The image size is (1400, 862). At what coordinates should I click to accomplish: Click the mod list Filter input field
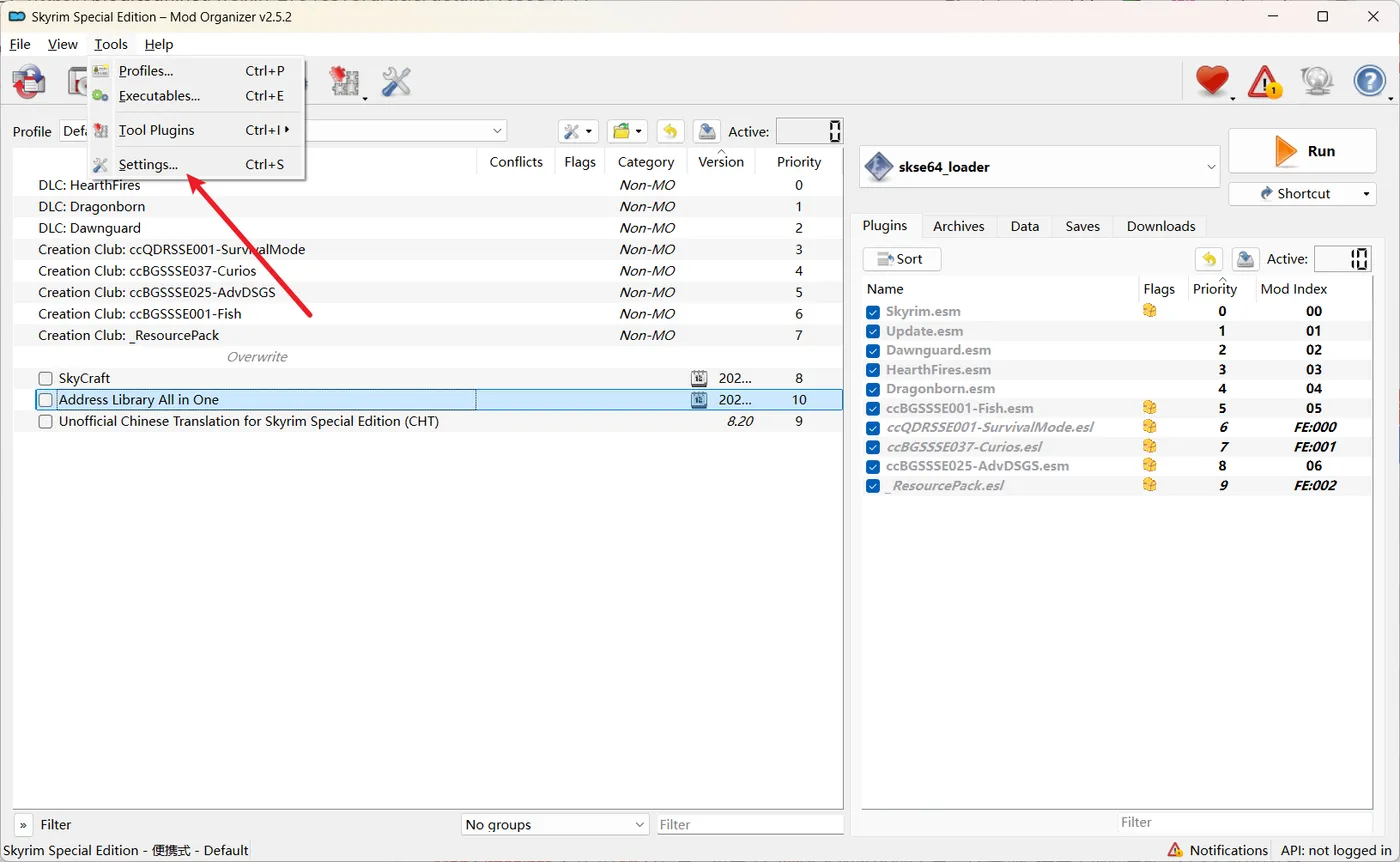(749, 824)
